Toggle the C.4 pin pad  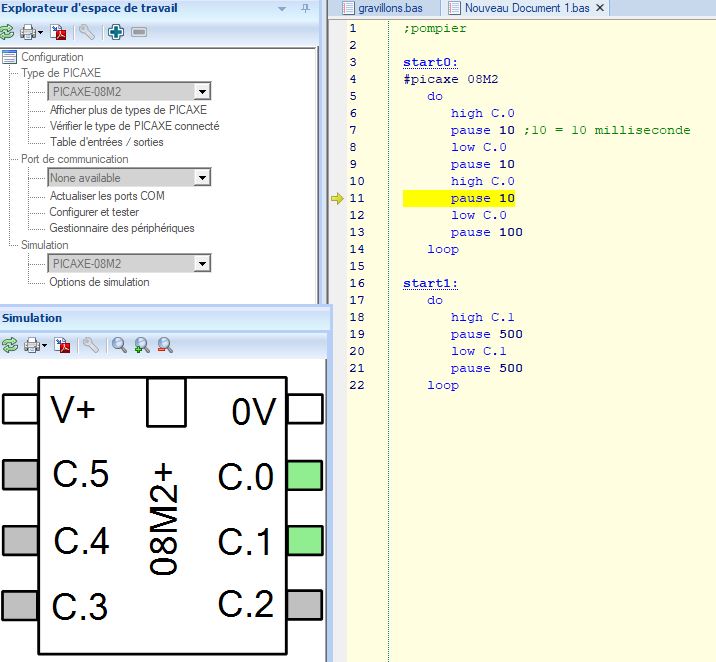(20, 541)
